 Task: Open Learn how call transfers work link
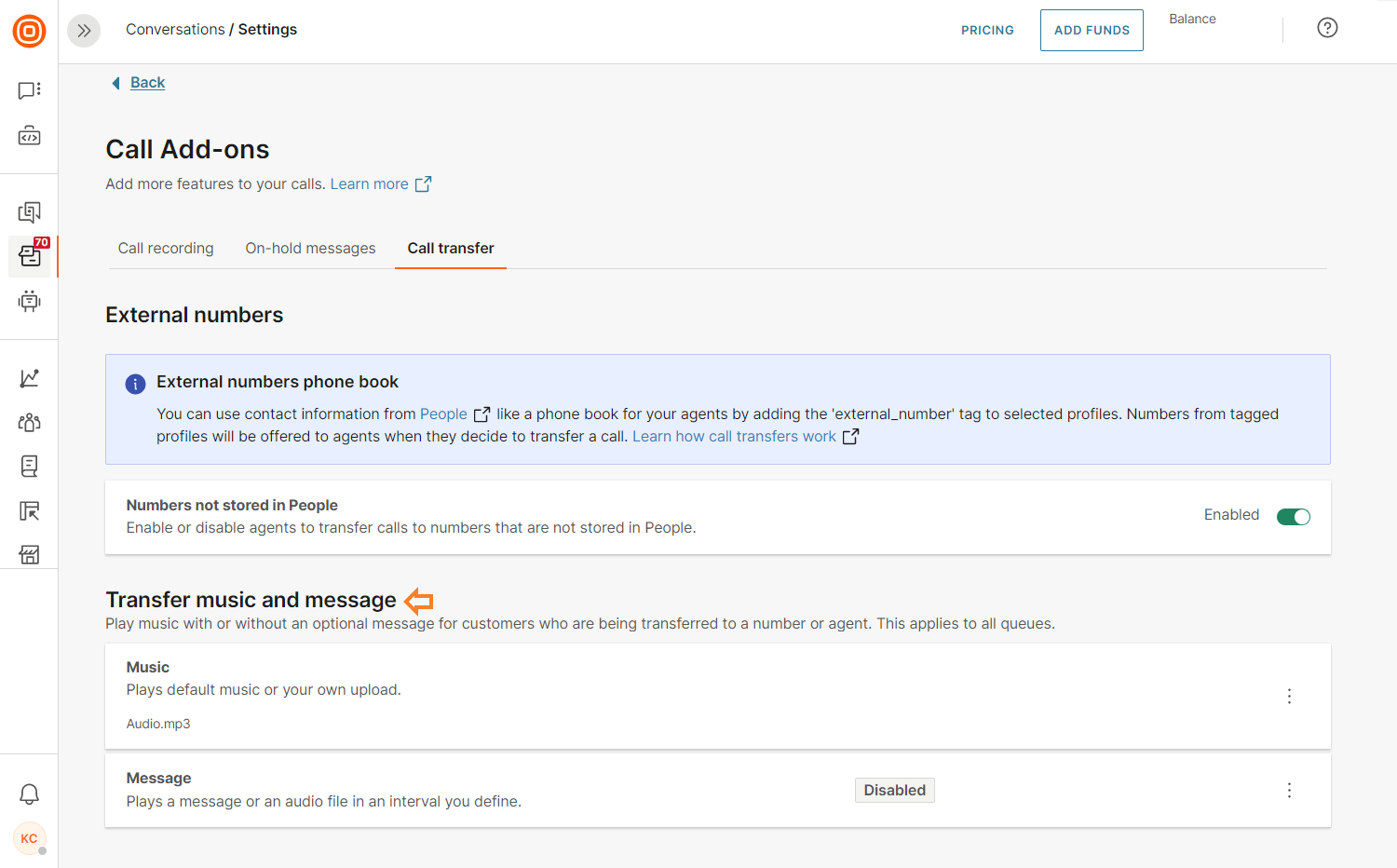click(734, 437)
